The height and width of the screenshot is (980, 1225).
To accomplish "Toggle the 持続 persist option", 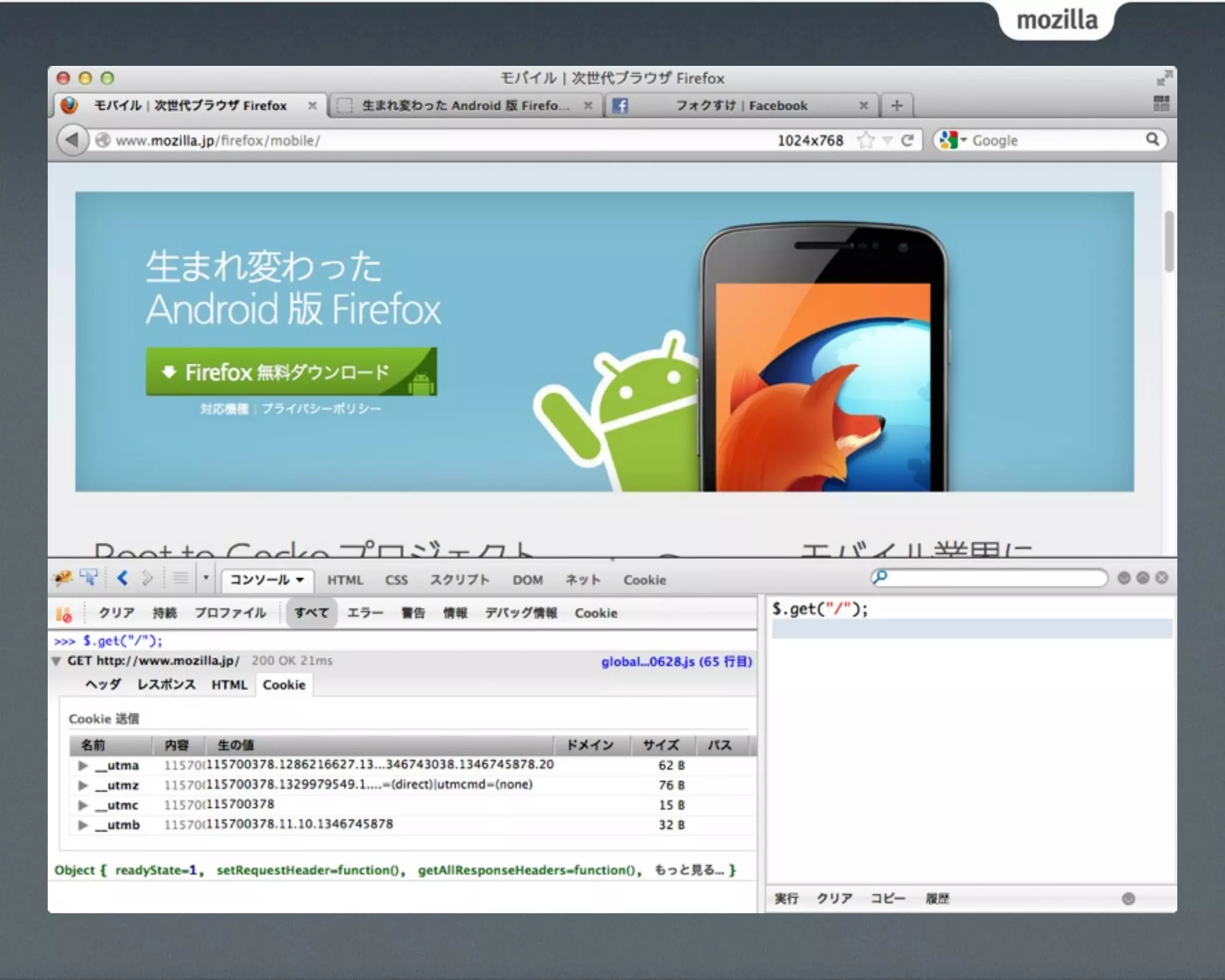I will (164, 613).
